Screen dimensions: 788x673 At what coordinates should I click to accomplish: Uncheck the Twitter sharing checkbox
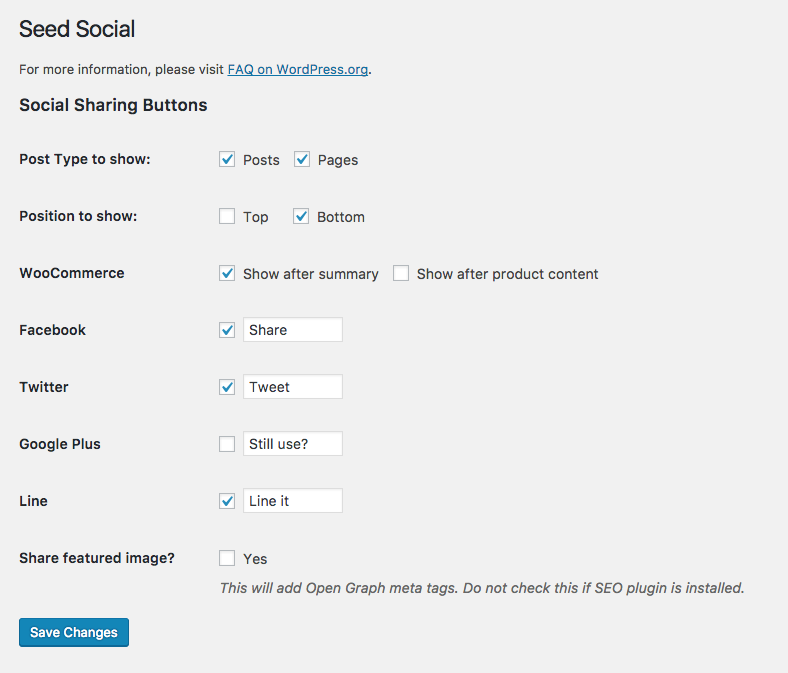click(x=227, y=387)
